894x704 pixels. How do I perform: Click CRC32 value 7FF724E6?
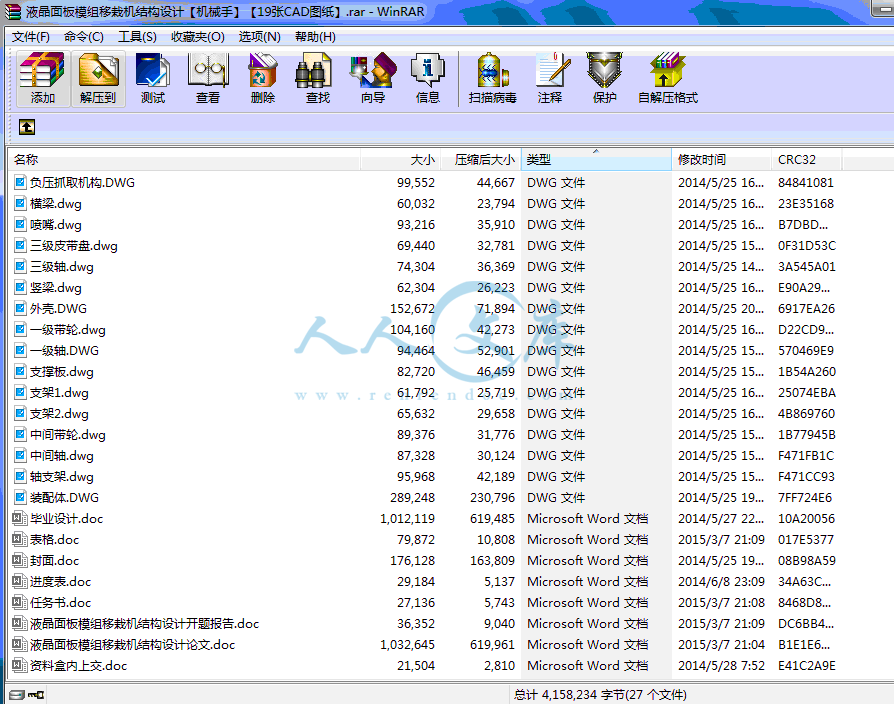click(x=805, y=498)
